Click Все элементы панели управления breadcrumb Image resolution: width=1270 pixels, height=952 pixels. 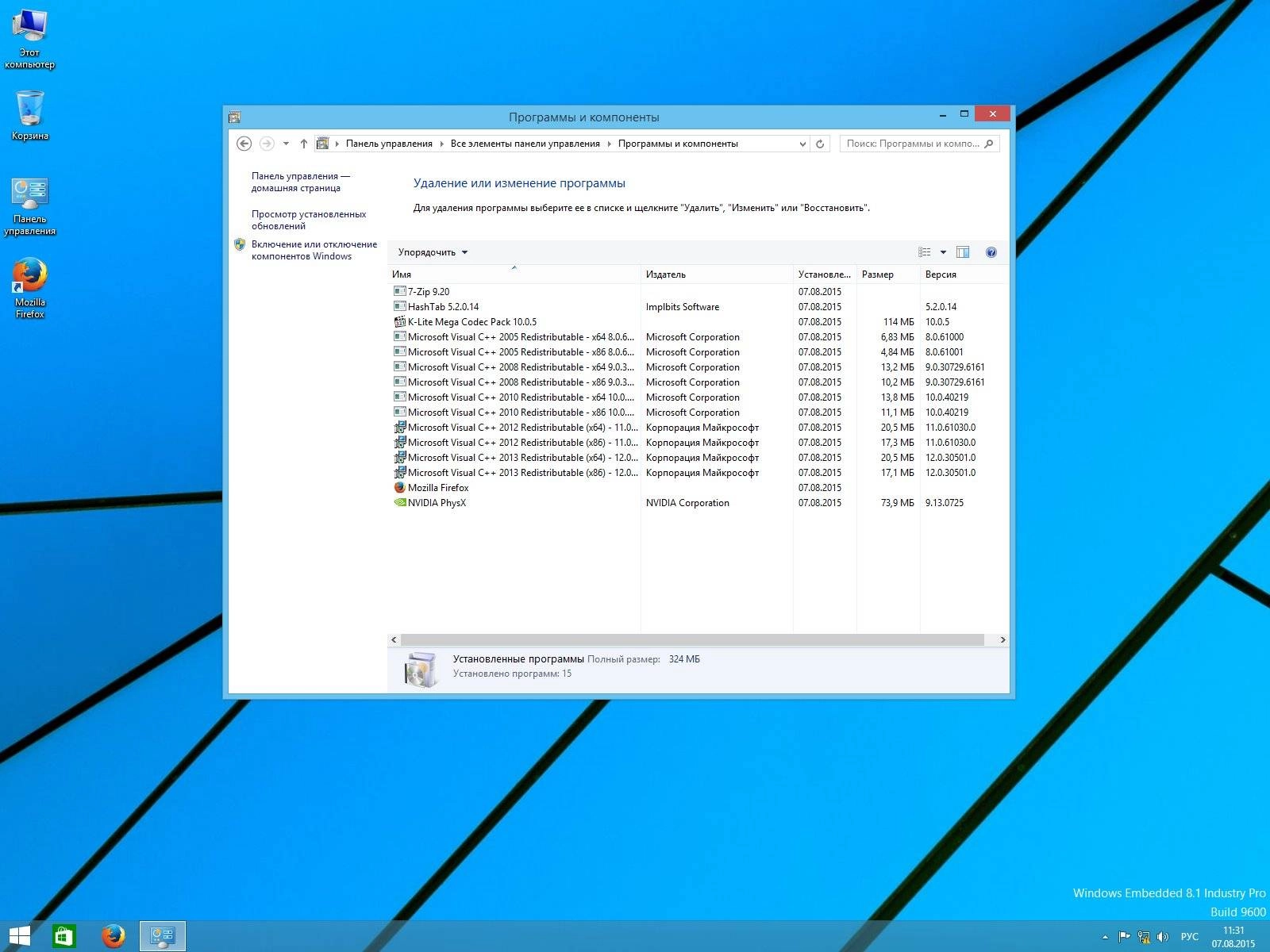pyautogui.click(x=525, y=144)
